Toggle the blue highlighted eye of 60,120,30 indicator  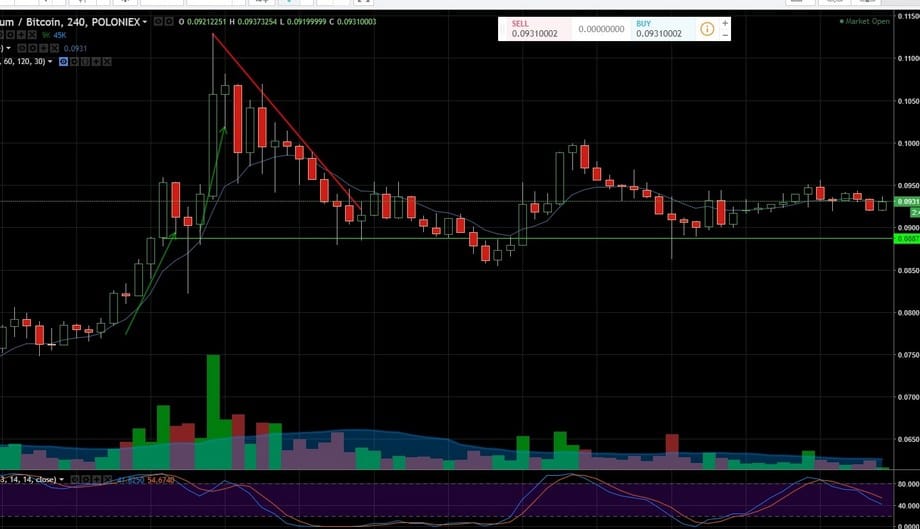(x=63, y=62)
